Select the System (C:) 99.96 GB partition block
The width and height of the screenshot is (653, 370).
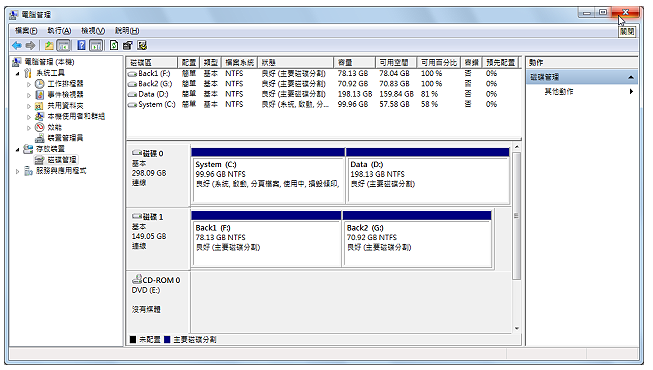coord(268,176)
